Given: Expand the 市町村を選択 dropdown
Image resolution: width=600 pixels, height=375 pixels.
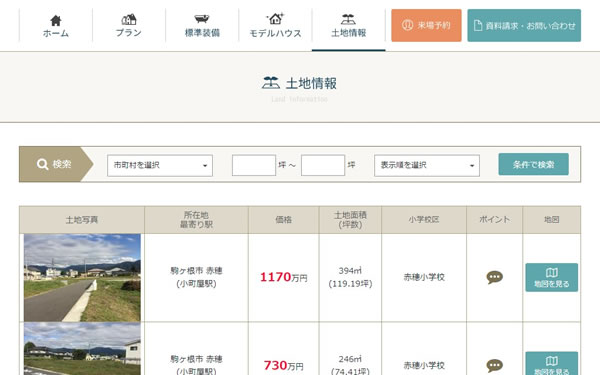Looking at the screenshot, I should (160, 165).
